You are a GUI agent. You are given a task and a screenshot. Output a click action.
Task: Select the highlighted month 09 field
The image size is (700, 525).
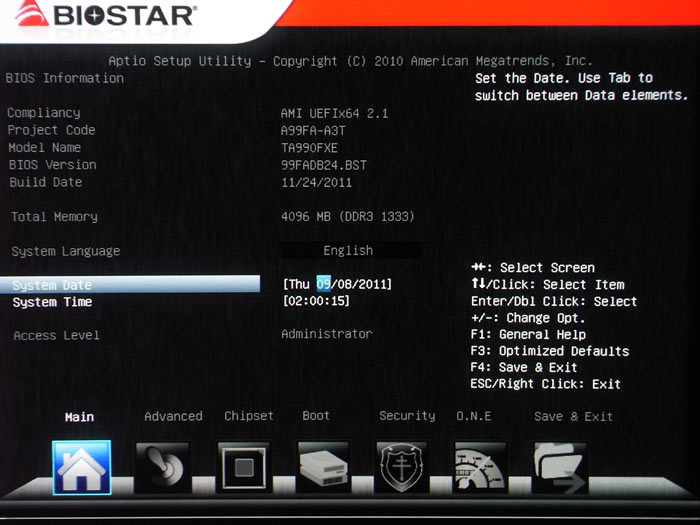point(324,284)
